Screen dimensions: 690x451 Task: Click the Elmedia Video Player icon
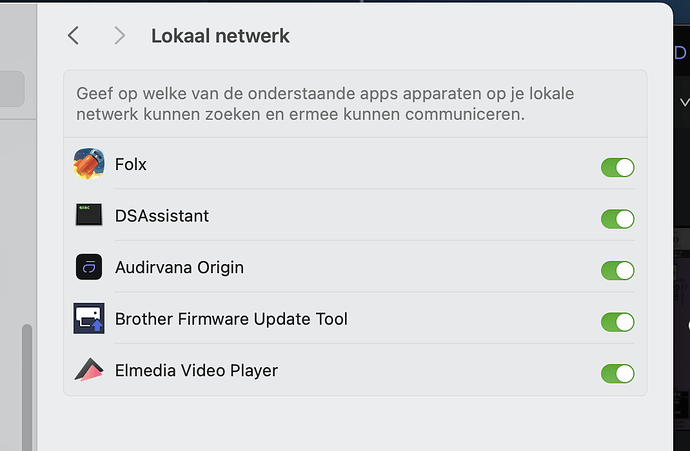(89, 370)
